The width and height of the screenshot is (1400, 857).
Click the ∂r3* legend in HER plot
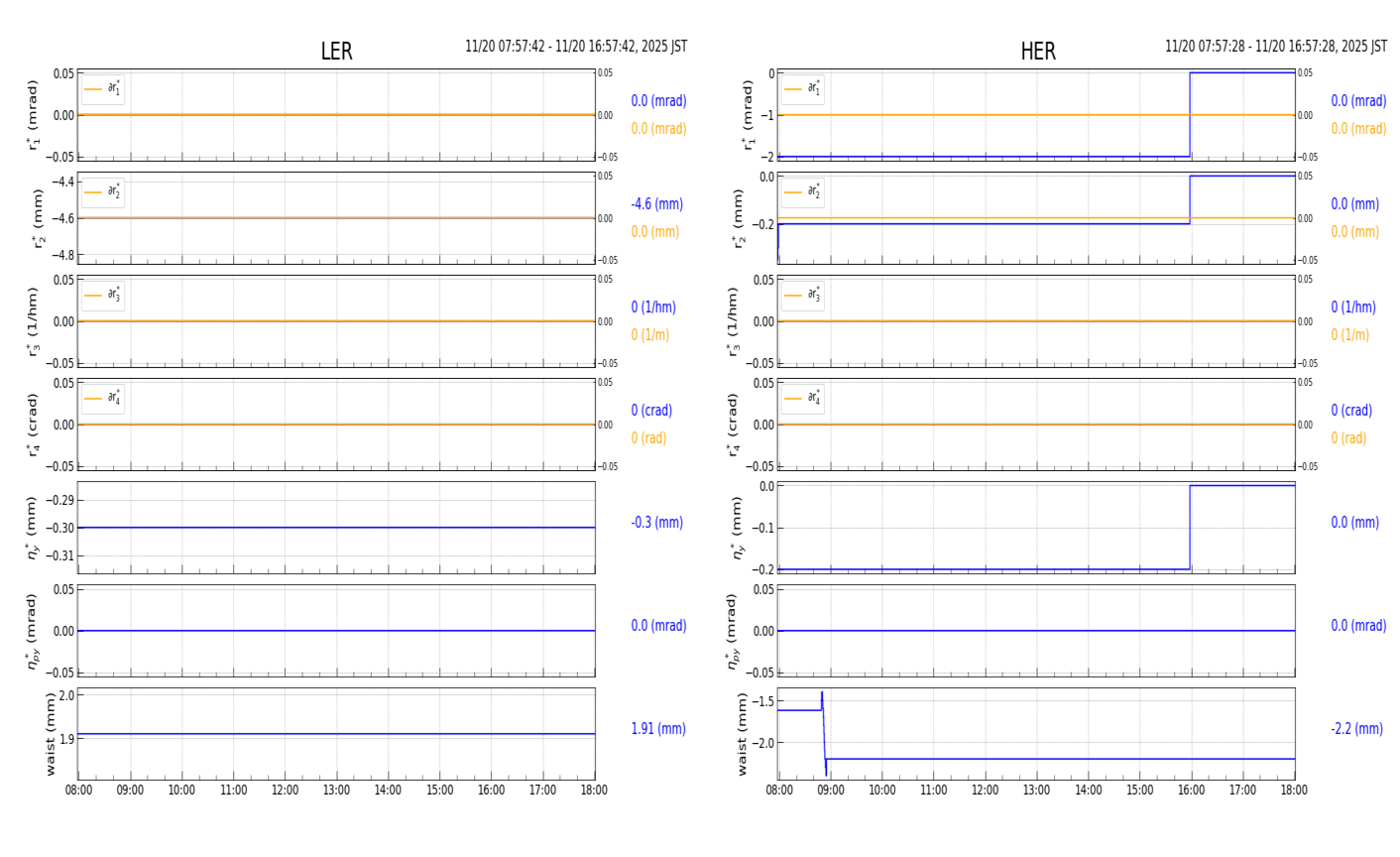pos(803,296)
